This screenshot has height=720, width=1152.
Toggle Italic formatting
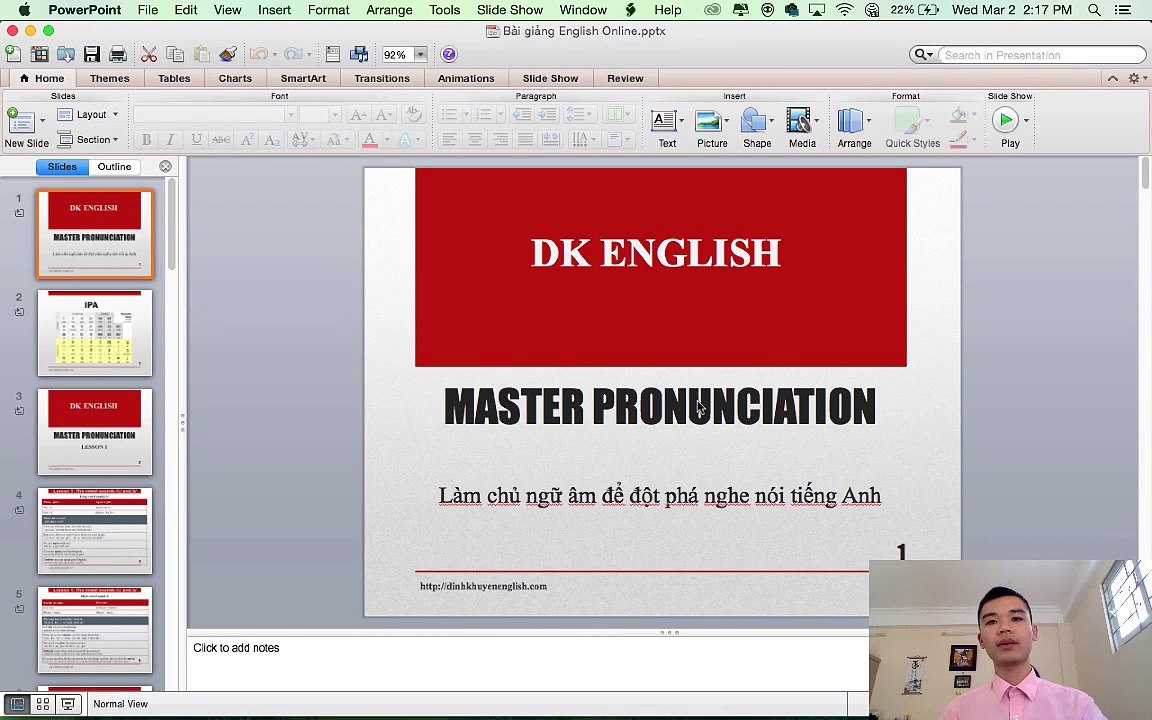tap(170, 140)
